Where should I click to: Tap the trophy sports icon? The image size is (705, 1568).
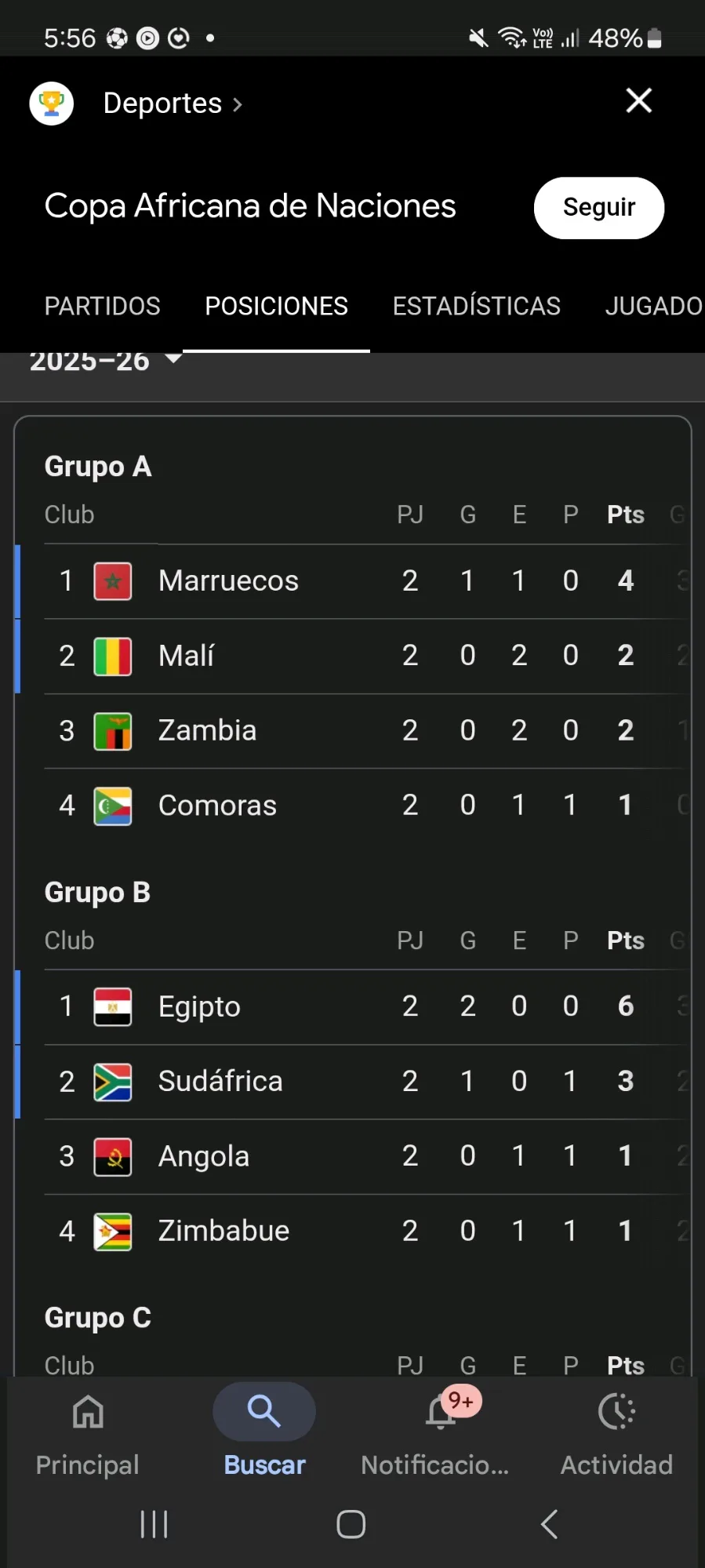pyautogui.click(x=52, y=104)
